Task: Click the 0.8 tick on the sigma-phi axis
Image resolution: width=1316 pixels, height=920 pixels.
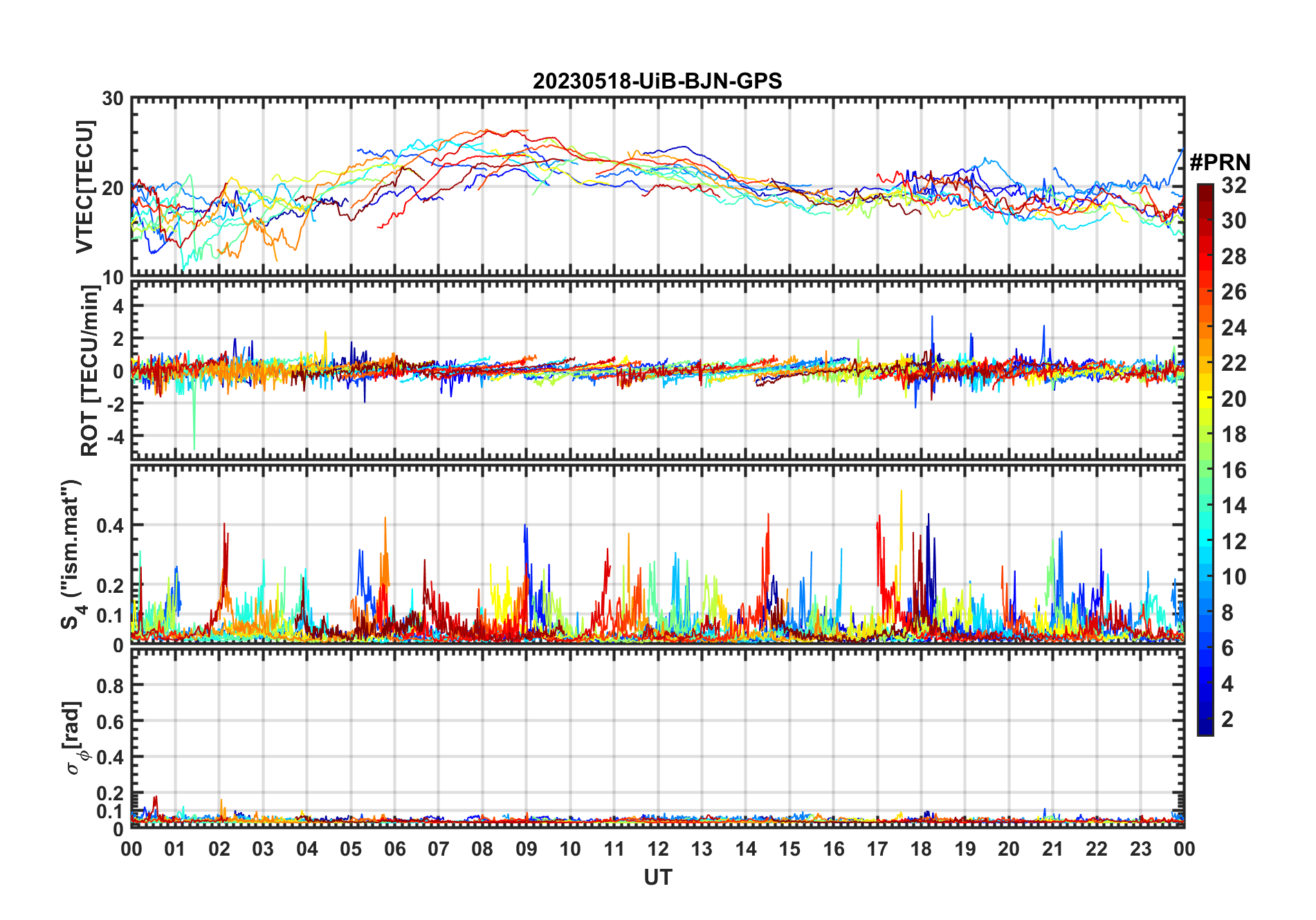Action: [110, 686]
